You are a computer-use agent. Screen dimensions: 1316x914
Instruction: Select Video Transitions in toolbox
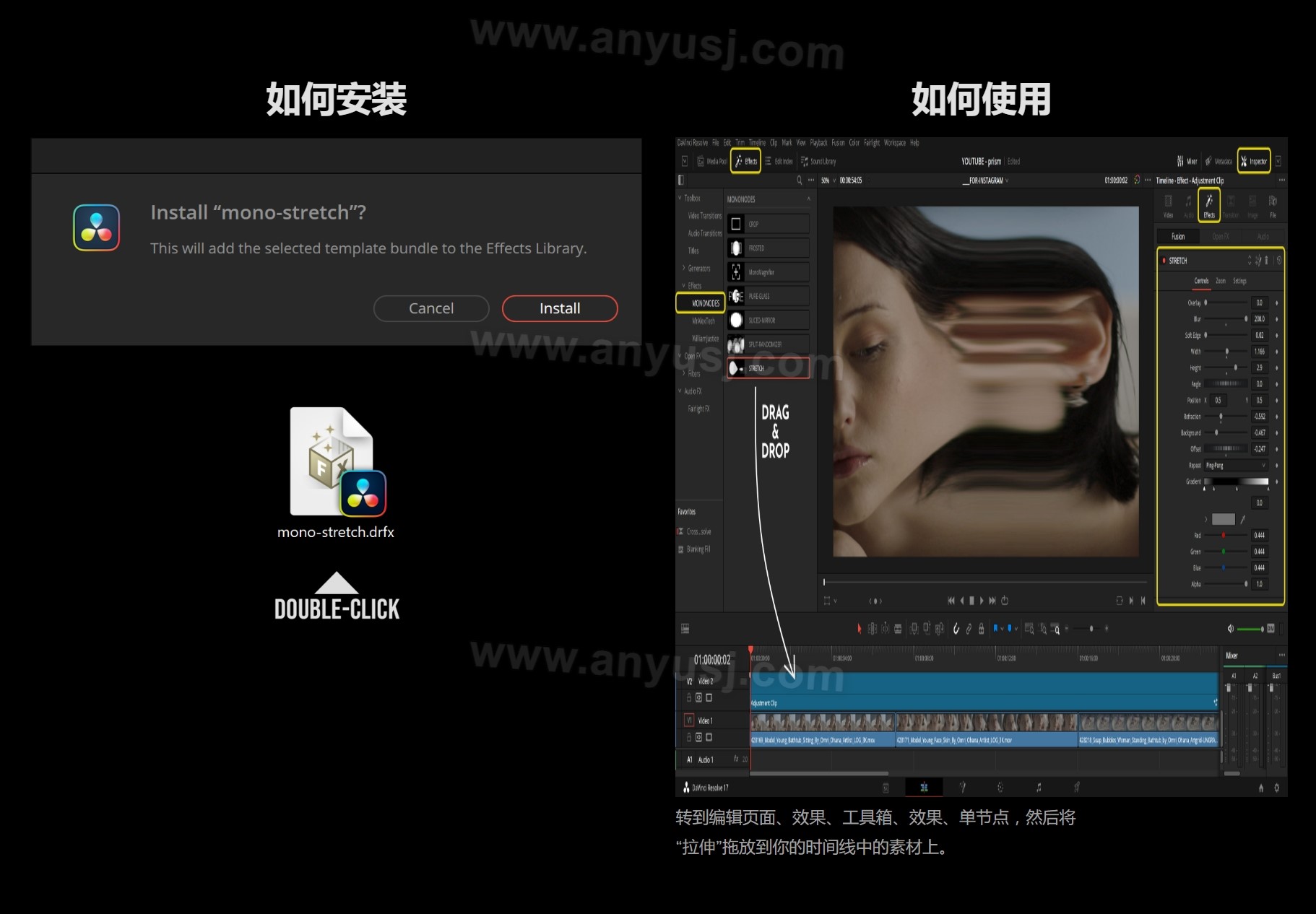click(x=704, y=216)
